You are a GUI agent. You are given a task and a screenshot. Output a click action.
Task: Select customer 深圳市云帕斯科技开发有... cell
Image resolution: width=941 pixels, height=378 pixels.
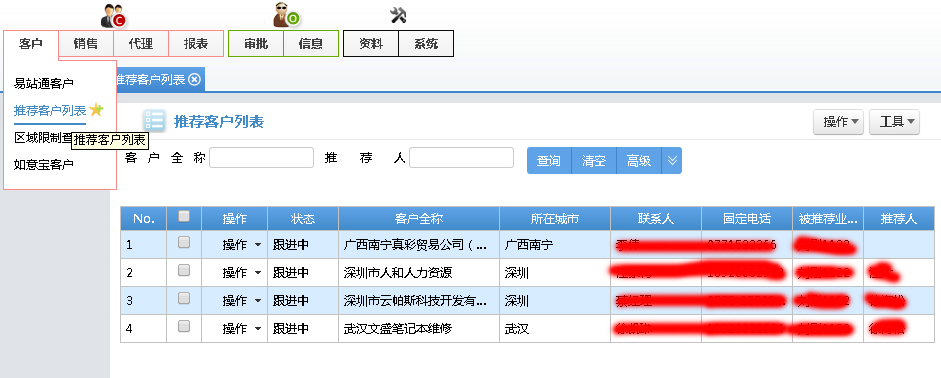(419, 301)
